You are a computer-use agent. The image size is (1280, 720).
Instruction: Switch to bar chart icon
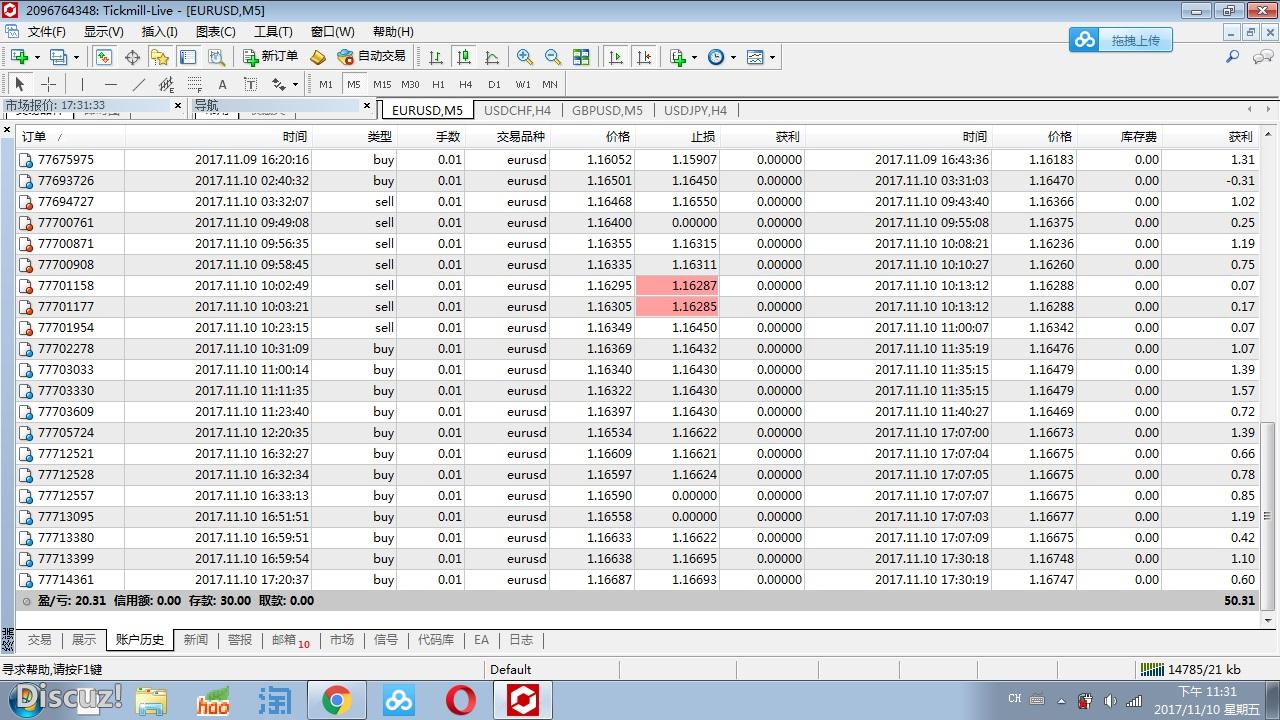point(436,57)
